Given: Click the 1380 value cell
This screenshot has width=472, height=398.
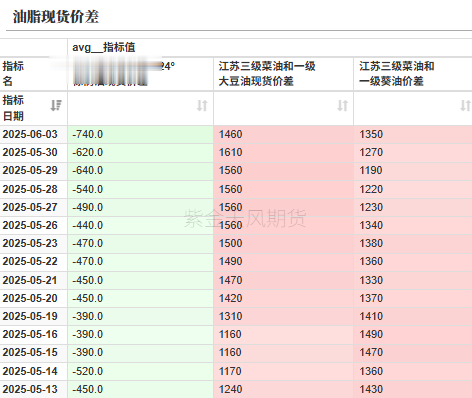Looking at the screenshot, I should click(413, 243).
